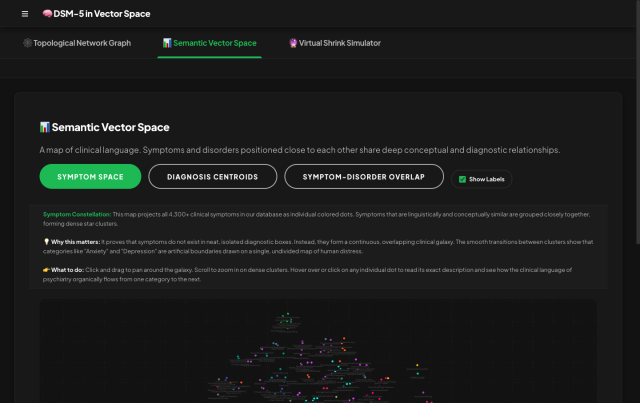This screenshot has width=640, height=403.
Task: Click the page vertical scrollbar thumb
Action: tap(638, 122)
